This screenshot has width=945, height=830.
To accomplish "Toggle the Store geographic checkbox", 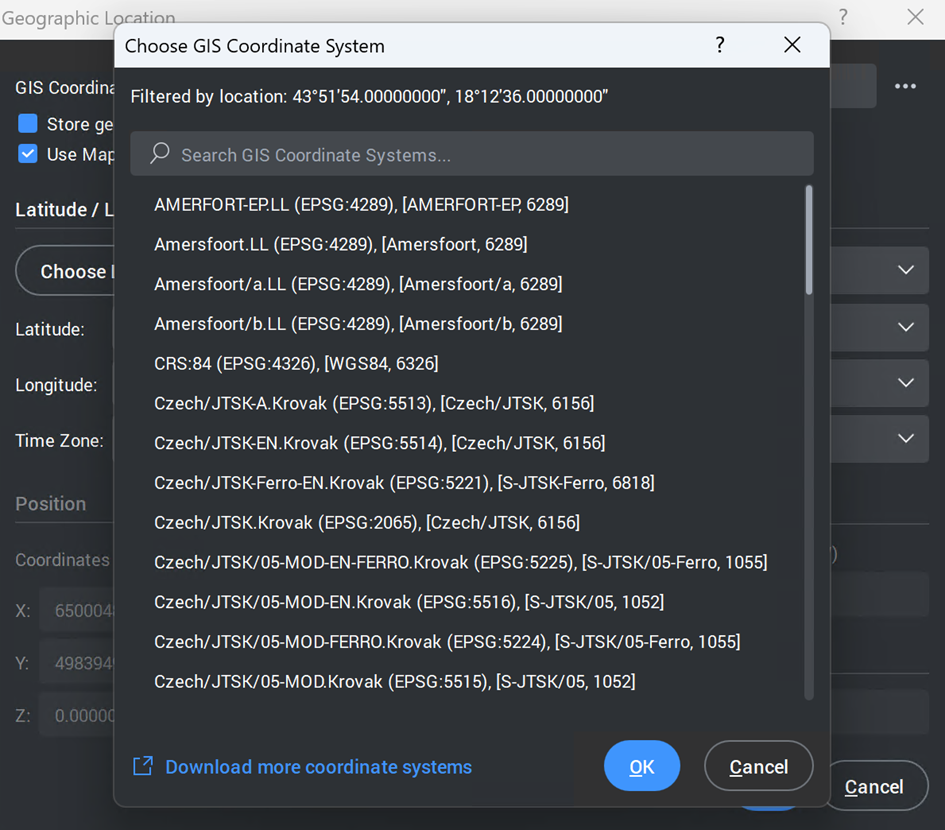I will [28, 124].
